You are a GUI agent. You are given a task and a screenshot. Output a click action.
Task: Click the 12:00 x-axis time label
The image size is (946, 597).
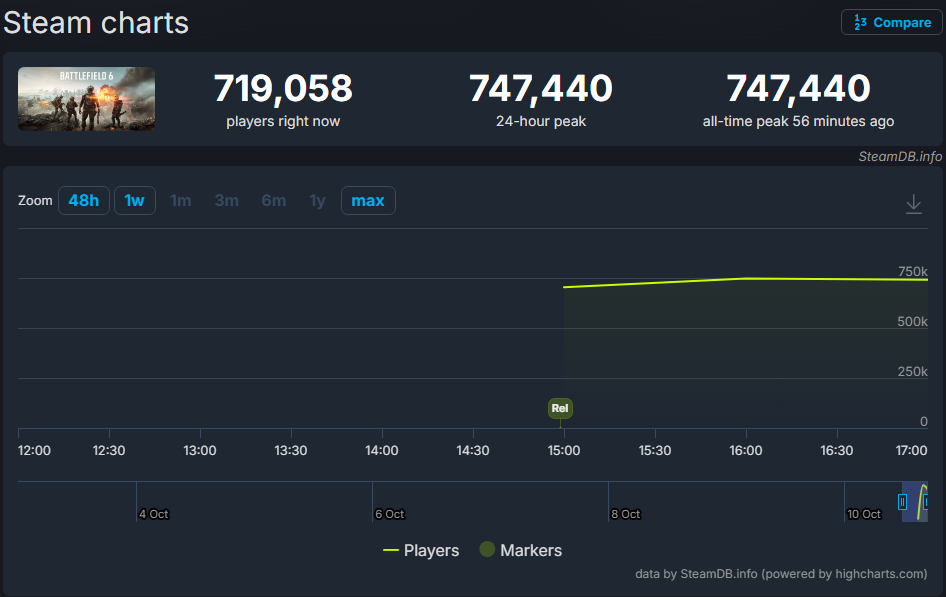pyautogui.click(x=34, y=450)
